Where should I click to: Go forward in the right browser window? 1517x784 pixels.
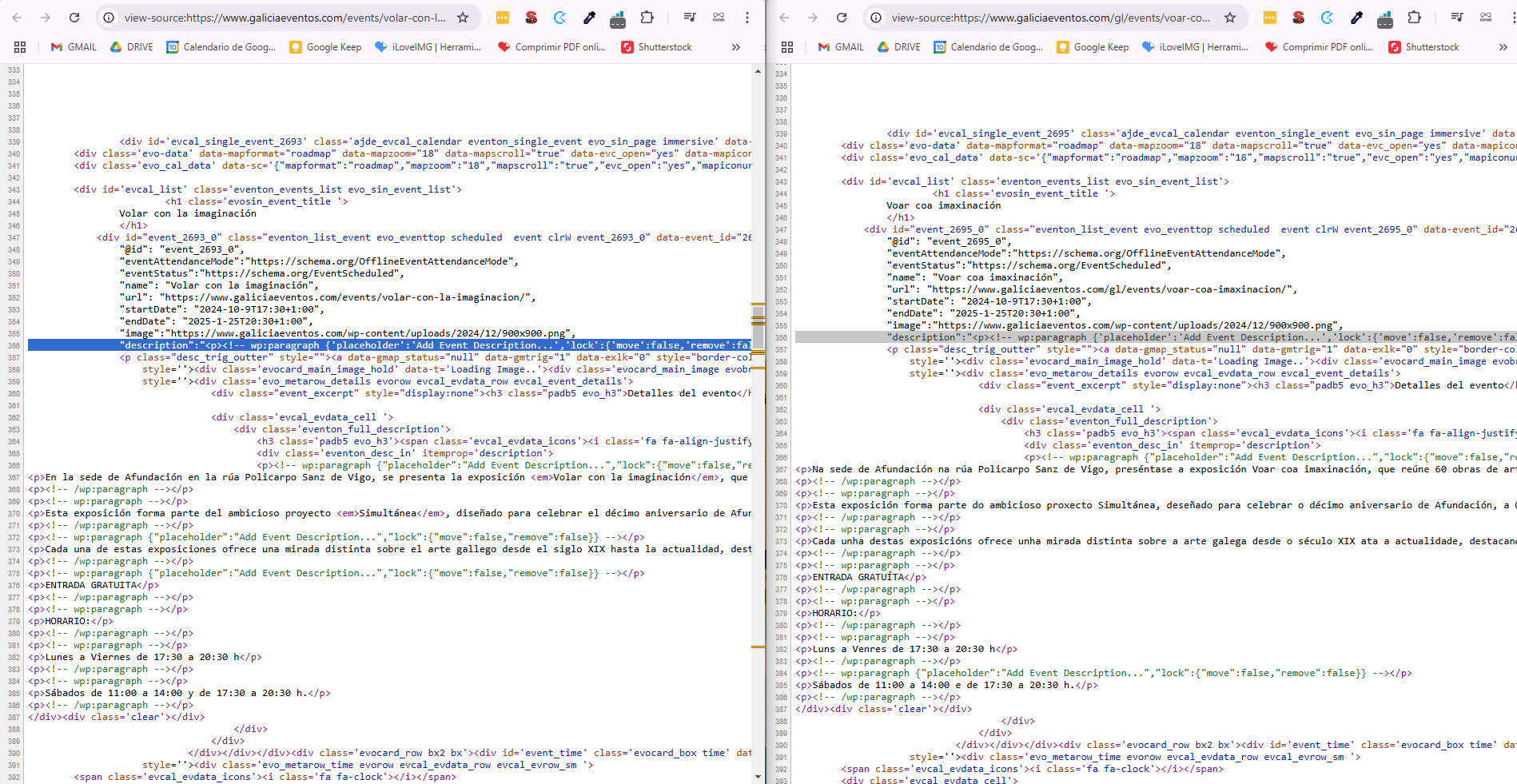coord(813,18)
